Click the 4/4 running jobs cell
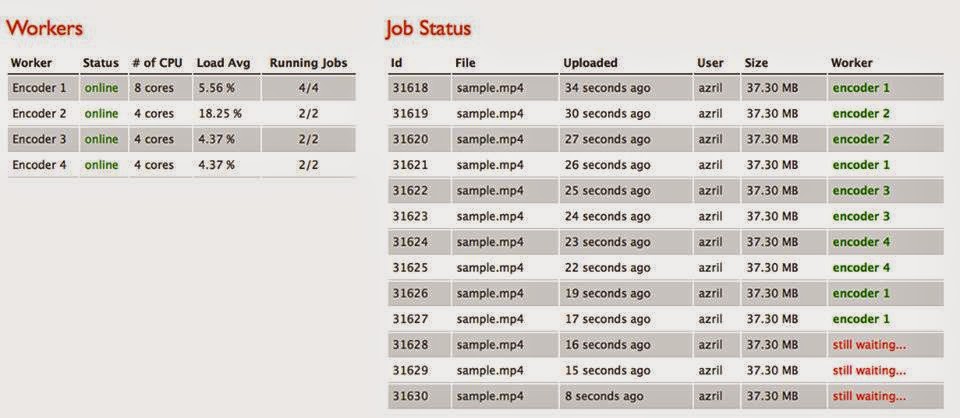This screenshot has height=418, width=960. tap(309, 88)
